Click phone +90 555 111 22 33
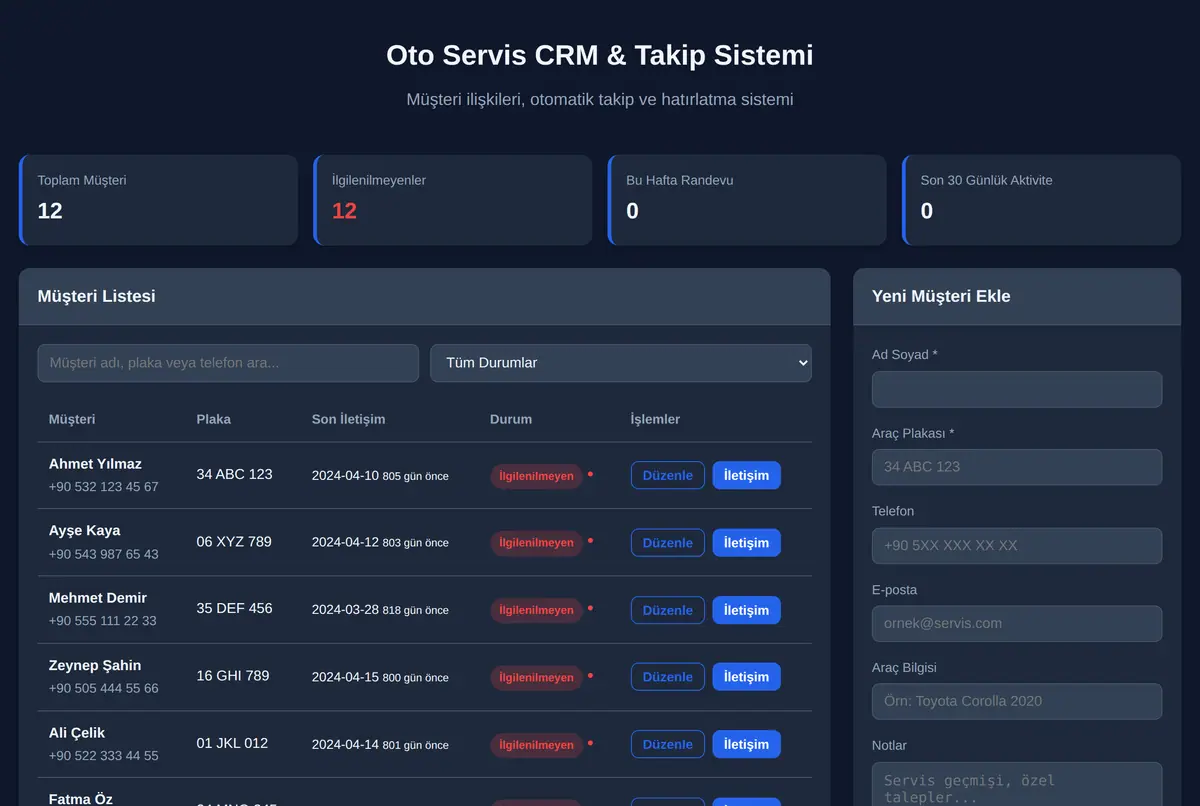Screen dimensions: 1200x806 (x=103, y=621)
